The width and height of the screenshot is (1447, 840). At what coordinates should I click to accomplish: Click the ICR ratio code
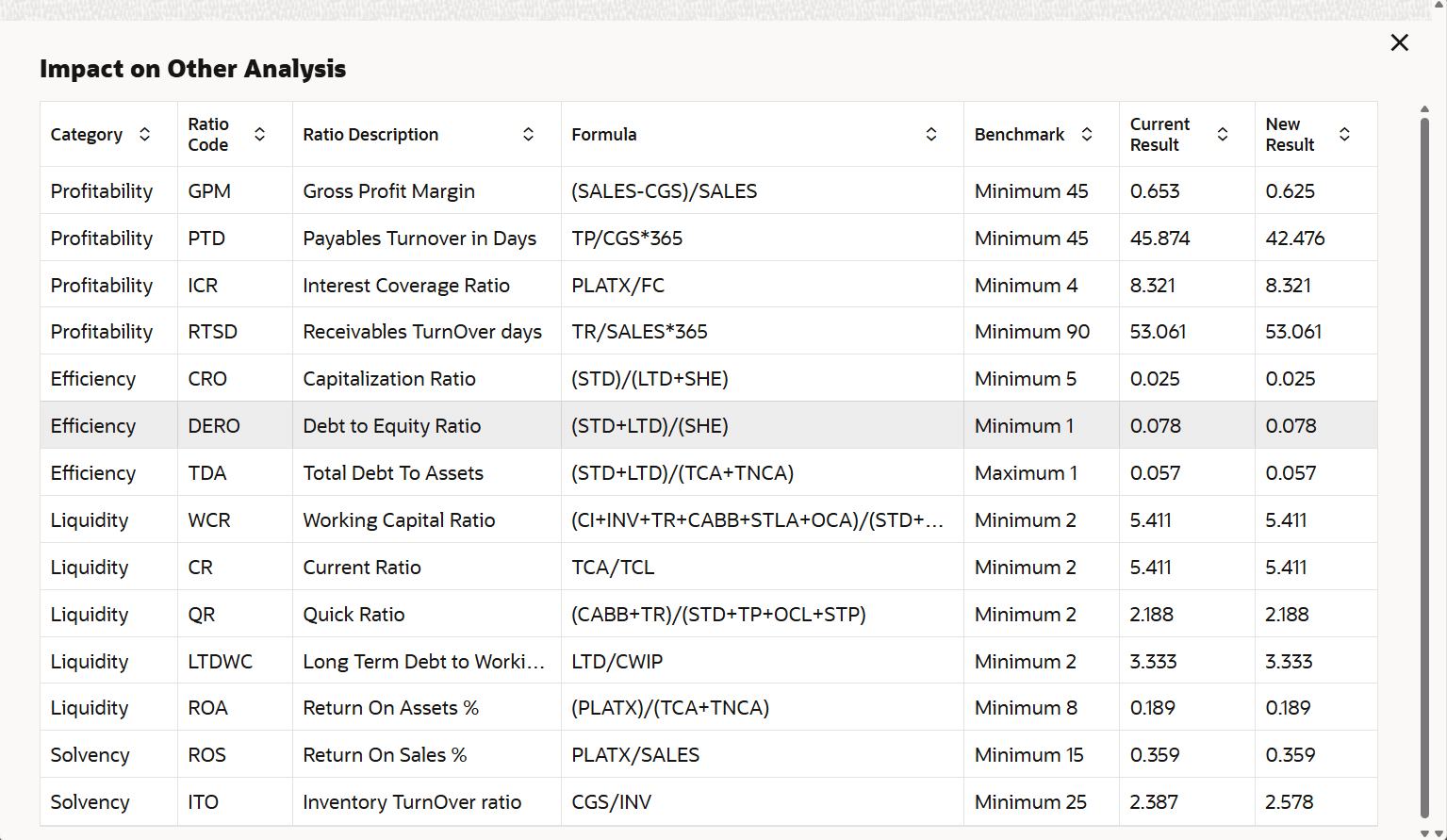tap(203, 286)
